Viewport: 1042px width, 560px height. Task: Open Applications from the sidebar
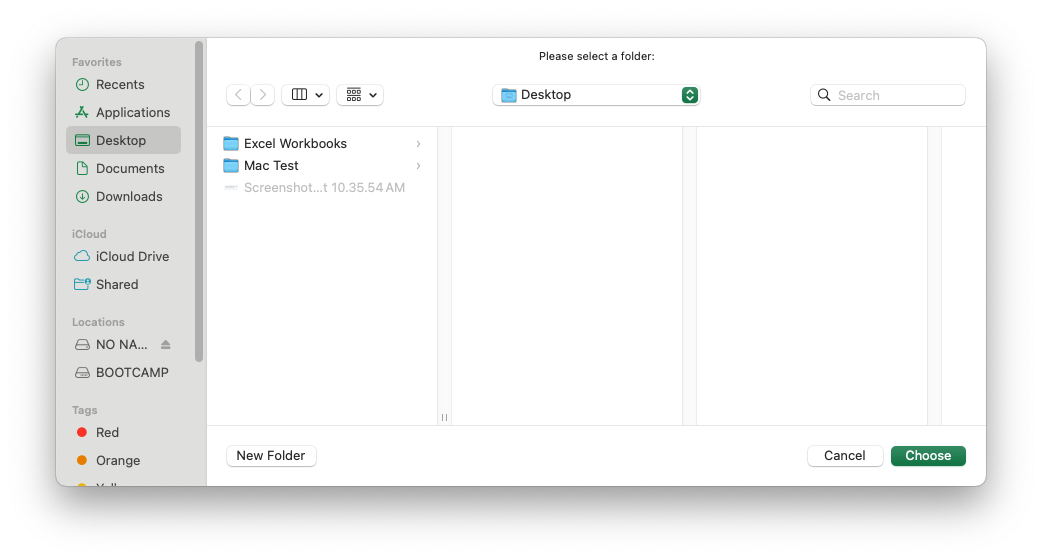(132, 113)
